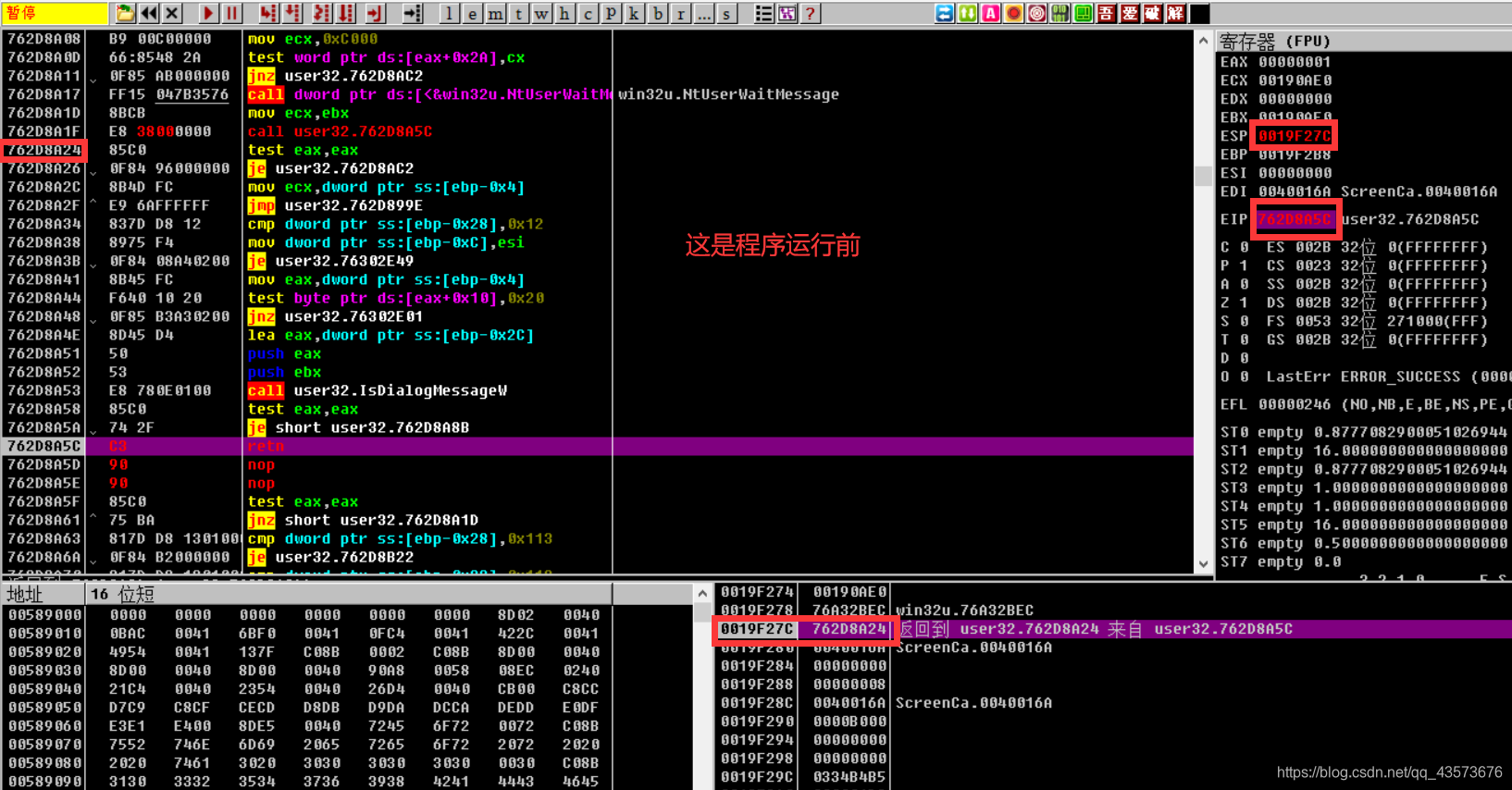Click the list-style options icon
1512x790 pixels.
[x=763, y=13]
